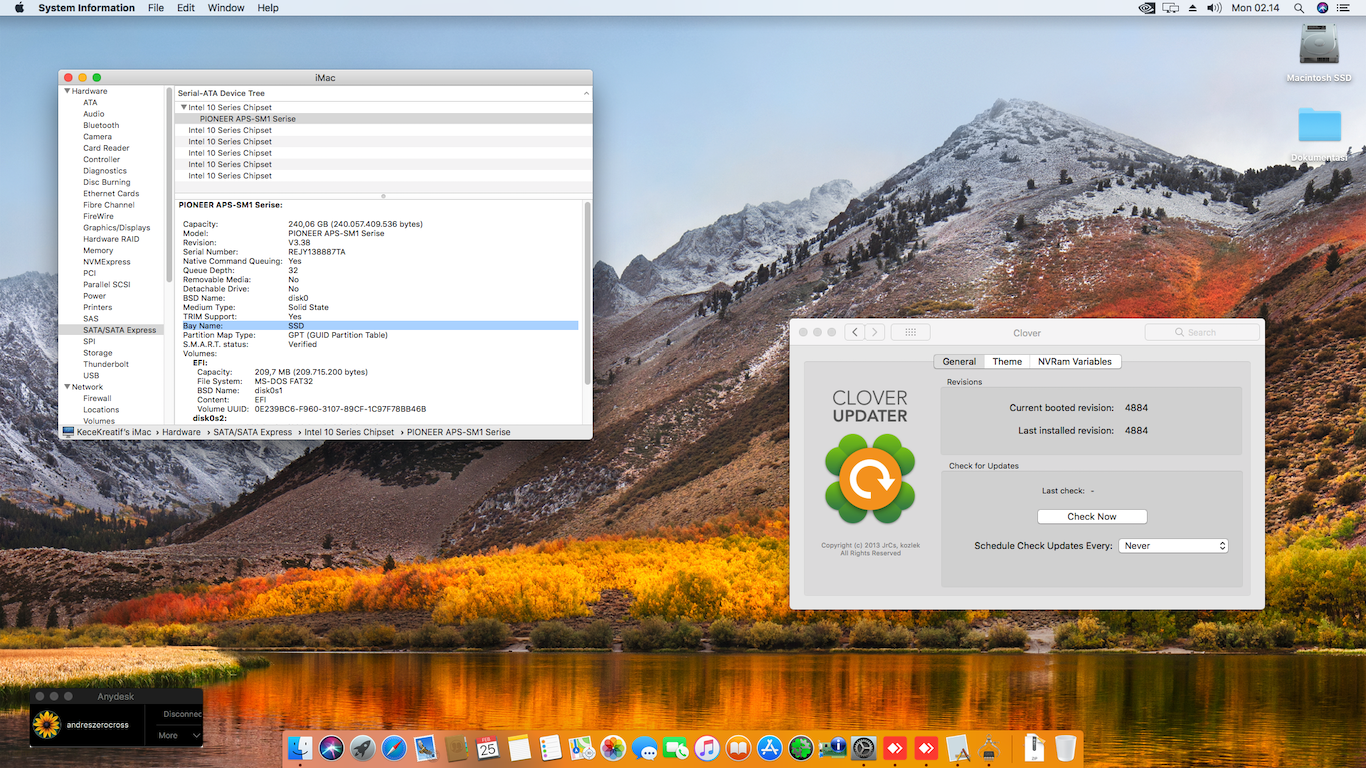Click SATA/SATA Express in path bar
Image resolution: width=1366 pixels, height=768 pixels.
tap(253, 432)
